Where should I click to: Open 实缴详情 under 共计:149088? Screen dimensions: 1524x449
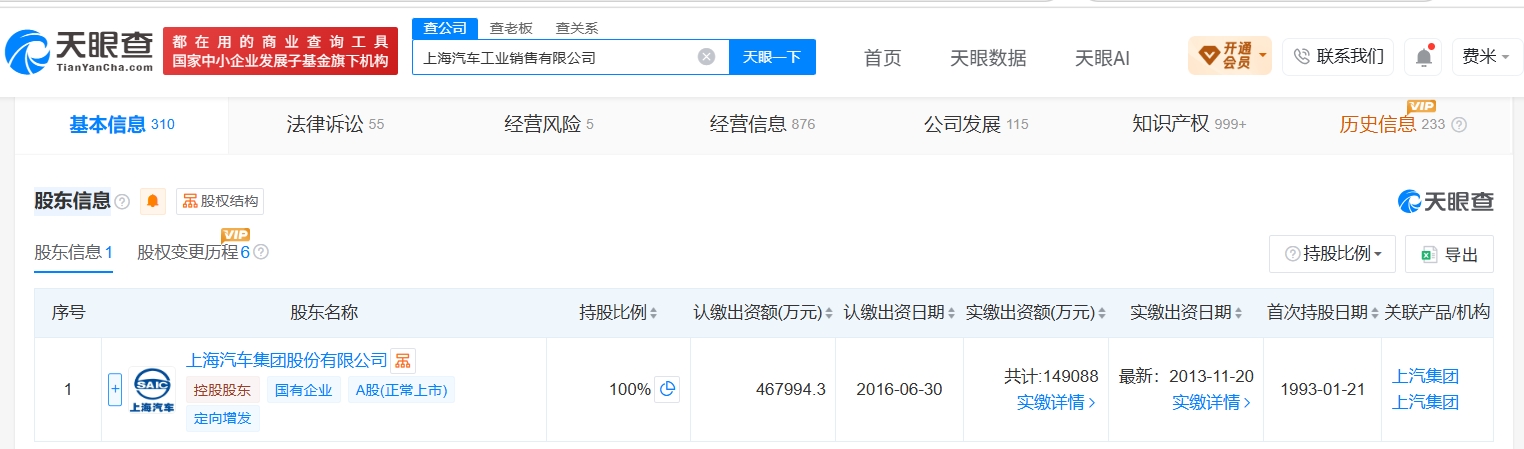1056,402
